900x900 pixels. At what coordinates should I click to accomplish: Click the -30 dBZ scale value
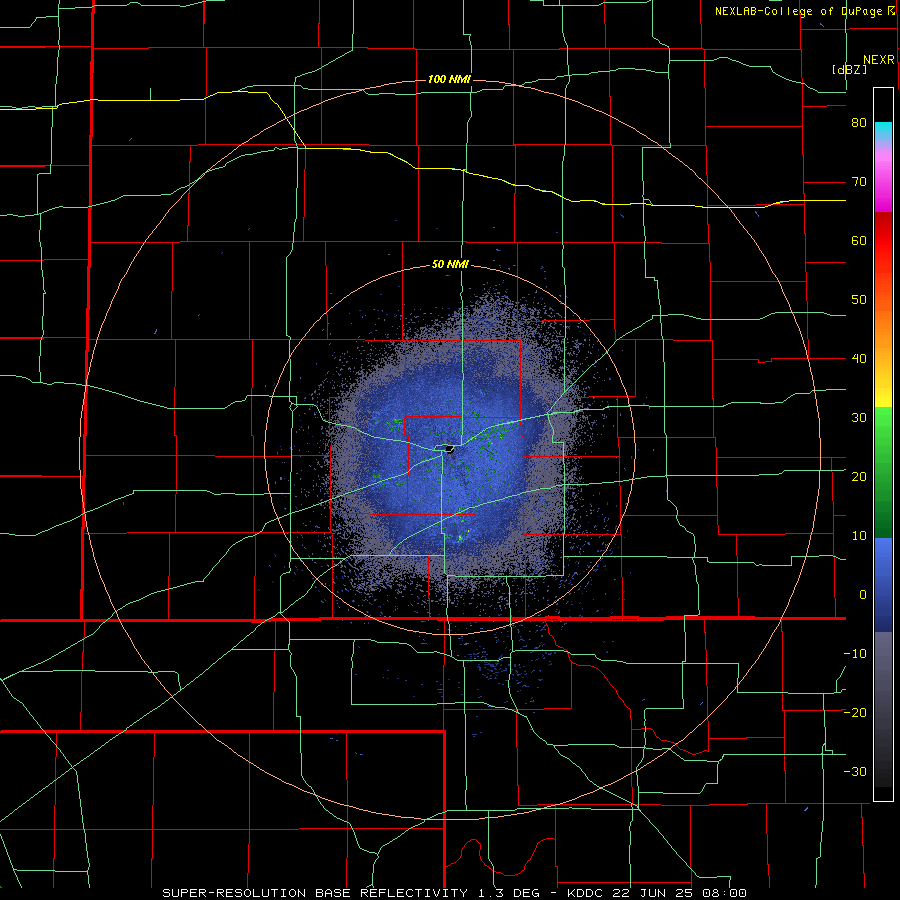(x=855, y=771)
